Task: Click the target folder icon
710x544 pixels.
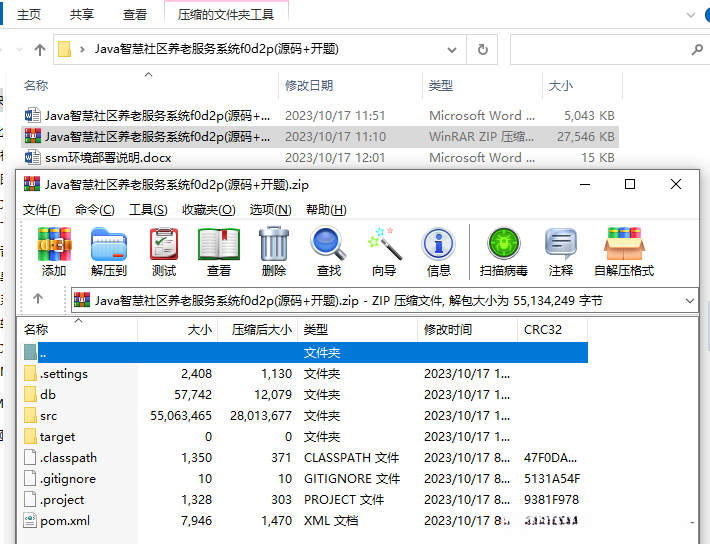Action: pos(30,437)
